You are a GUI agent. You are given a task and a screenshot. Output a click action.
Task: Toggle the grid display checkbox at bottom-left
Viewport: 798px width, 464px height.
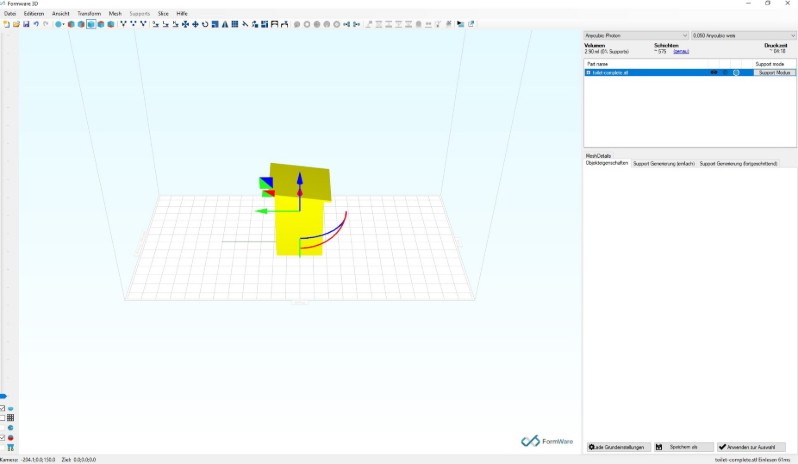(3, 418)
